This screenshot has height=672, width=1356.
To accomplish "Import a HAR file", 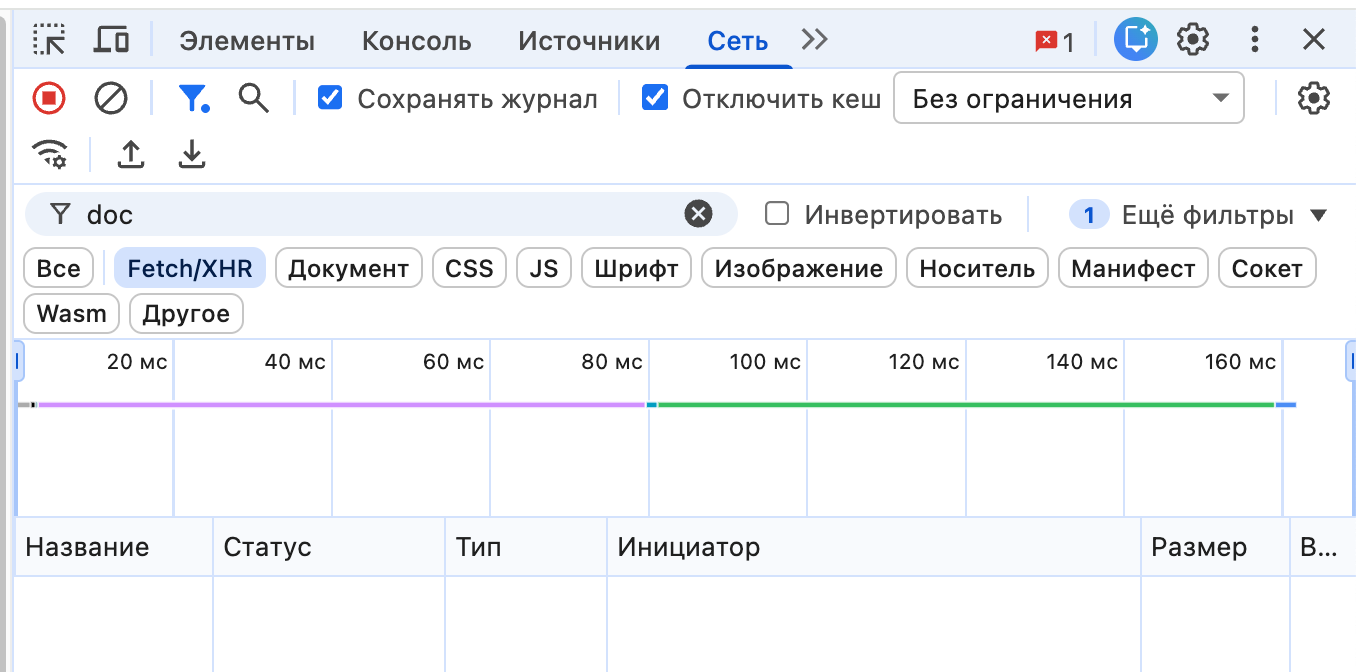I will point(130,154).
